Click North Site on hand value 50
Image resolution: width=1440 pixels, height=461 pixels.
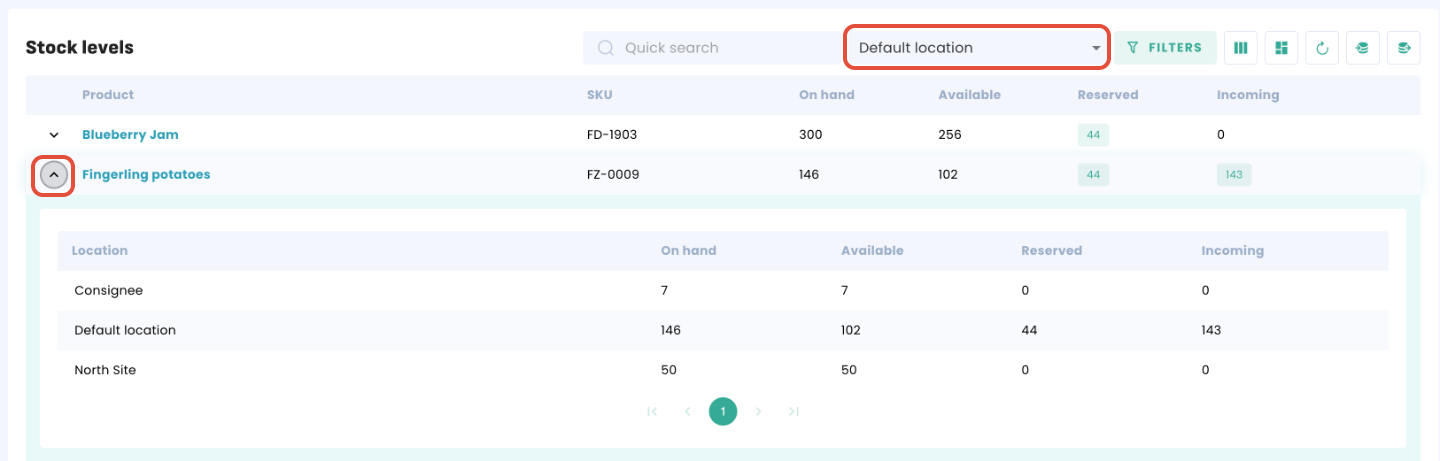(669, 370)
